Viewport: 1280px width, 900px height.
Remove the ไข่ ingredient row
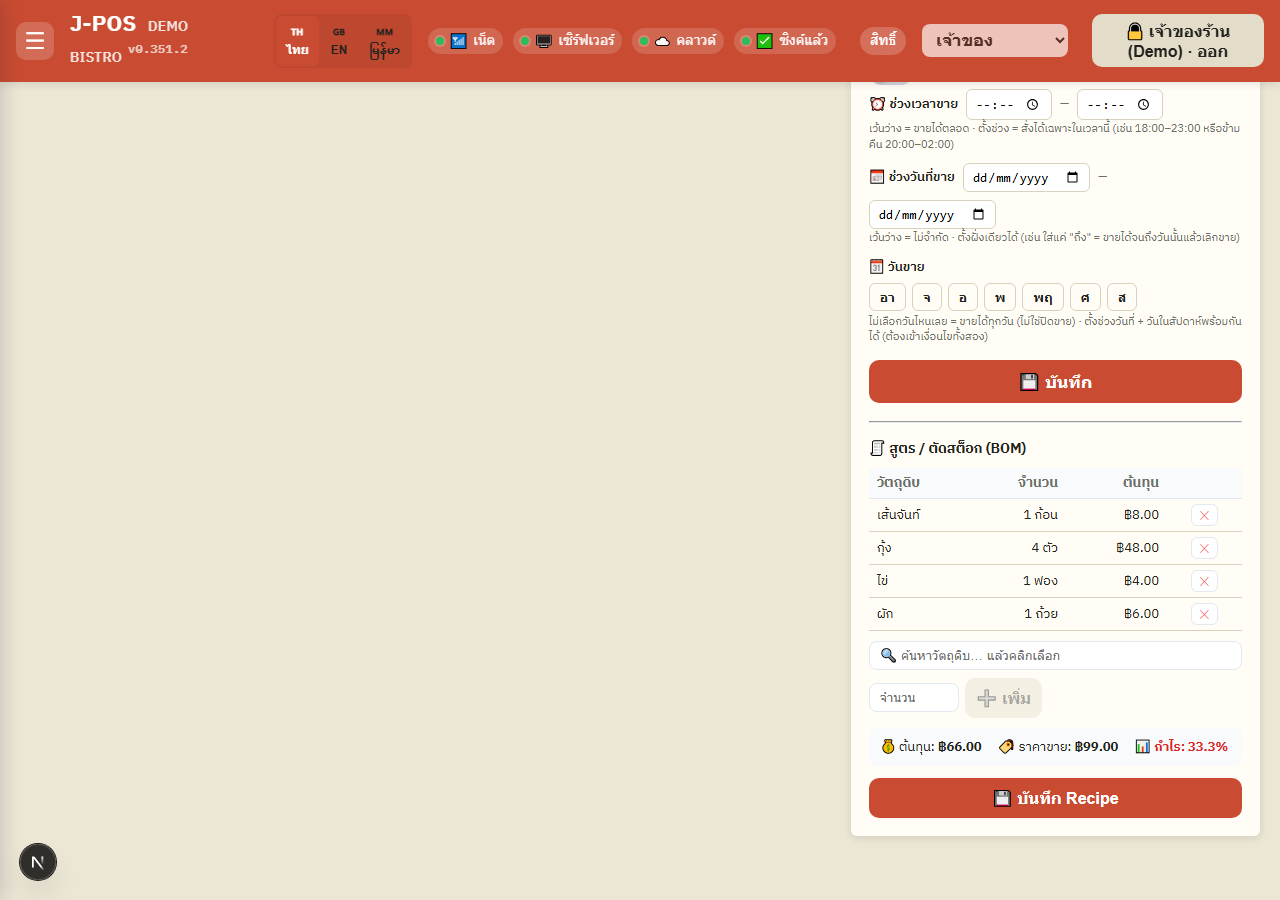[1204, 581]
